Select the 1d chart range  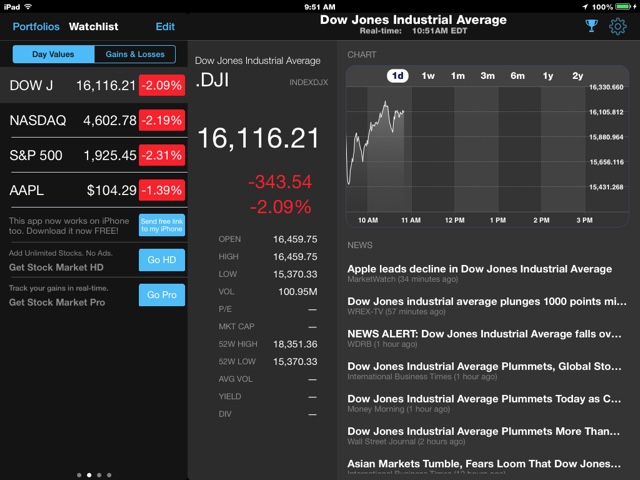[x=398, y=76]
